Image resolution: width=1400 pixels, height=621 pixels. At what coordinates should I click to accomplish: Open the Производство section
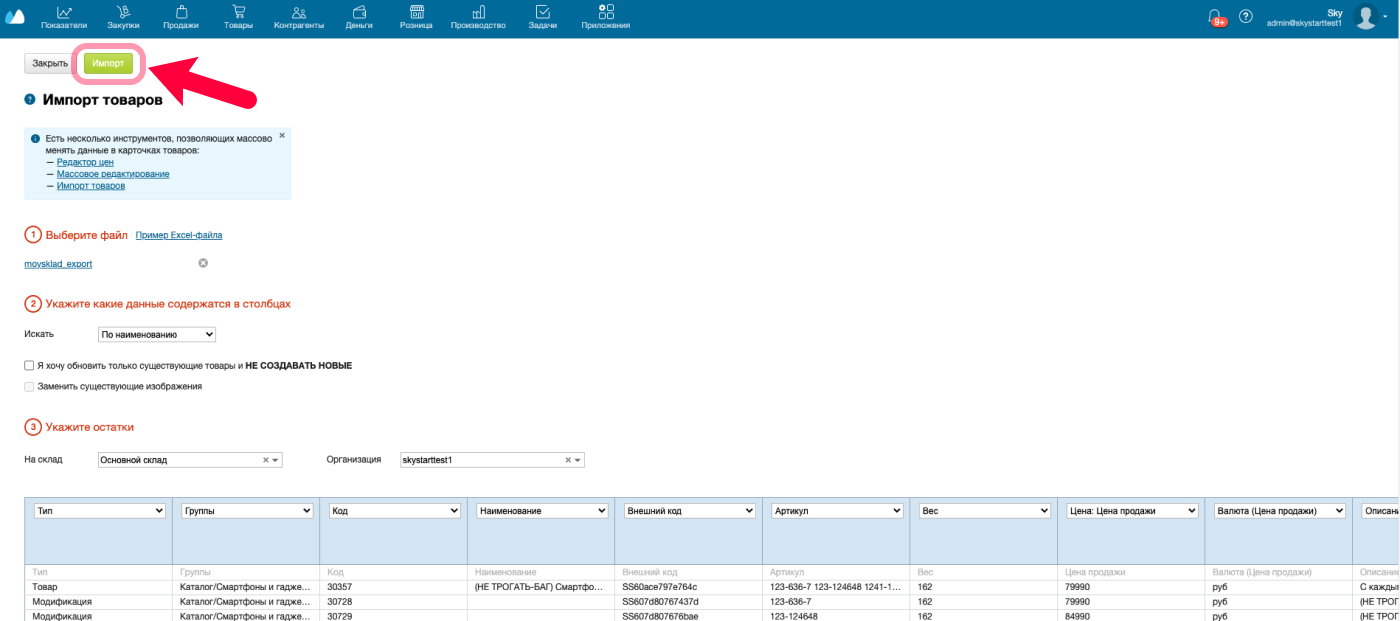click(x=478, y=17)
